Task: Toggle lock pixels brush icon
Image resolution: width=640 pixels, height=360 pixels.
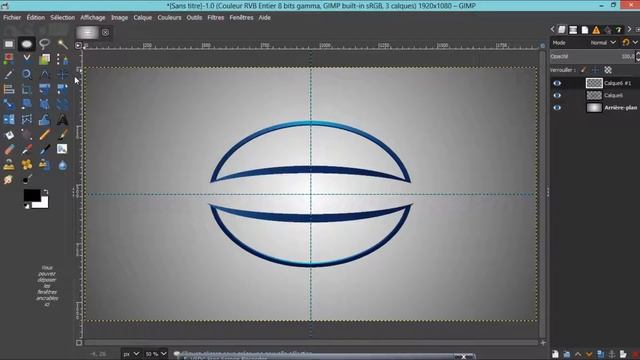Action: pyautogui.click(x=584, y=70)
